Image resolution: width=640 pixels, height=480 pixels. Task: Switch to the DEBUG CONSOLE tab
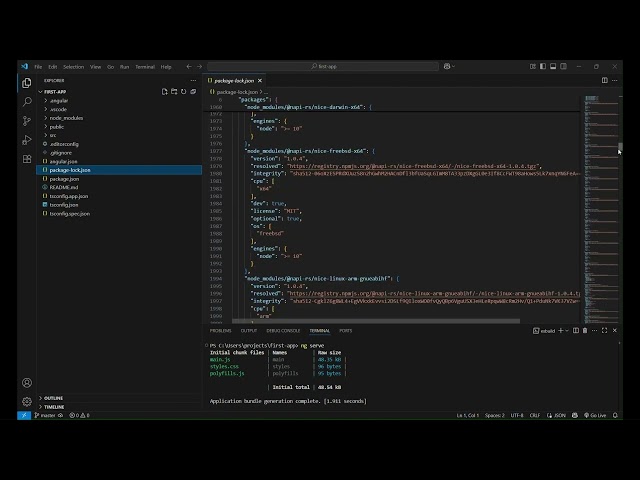[283, 331]
